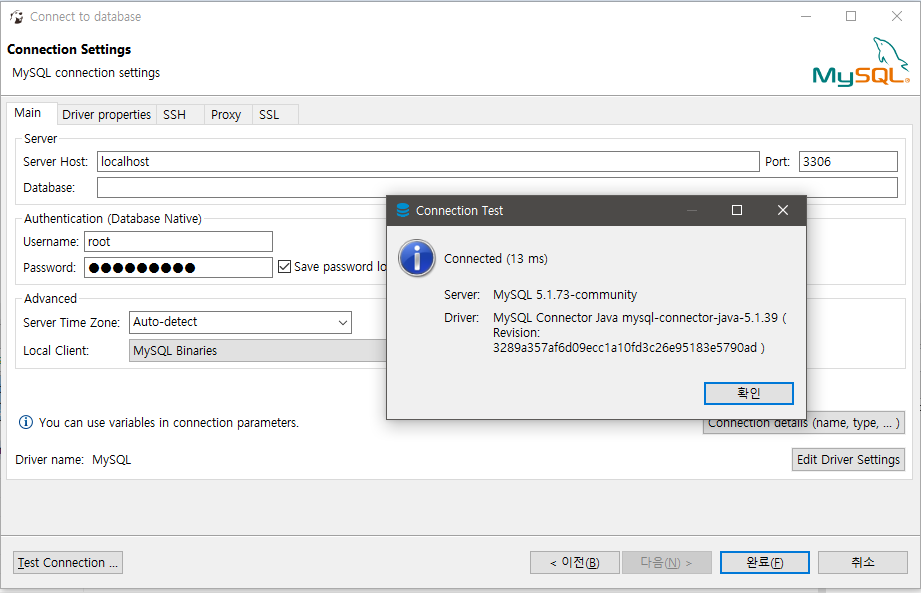Click the 'Connected (13 ms)' status text
The width and height of the screenshot is (921, 593).
point(496,259)
